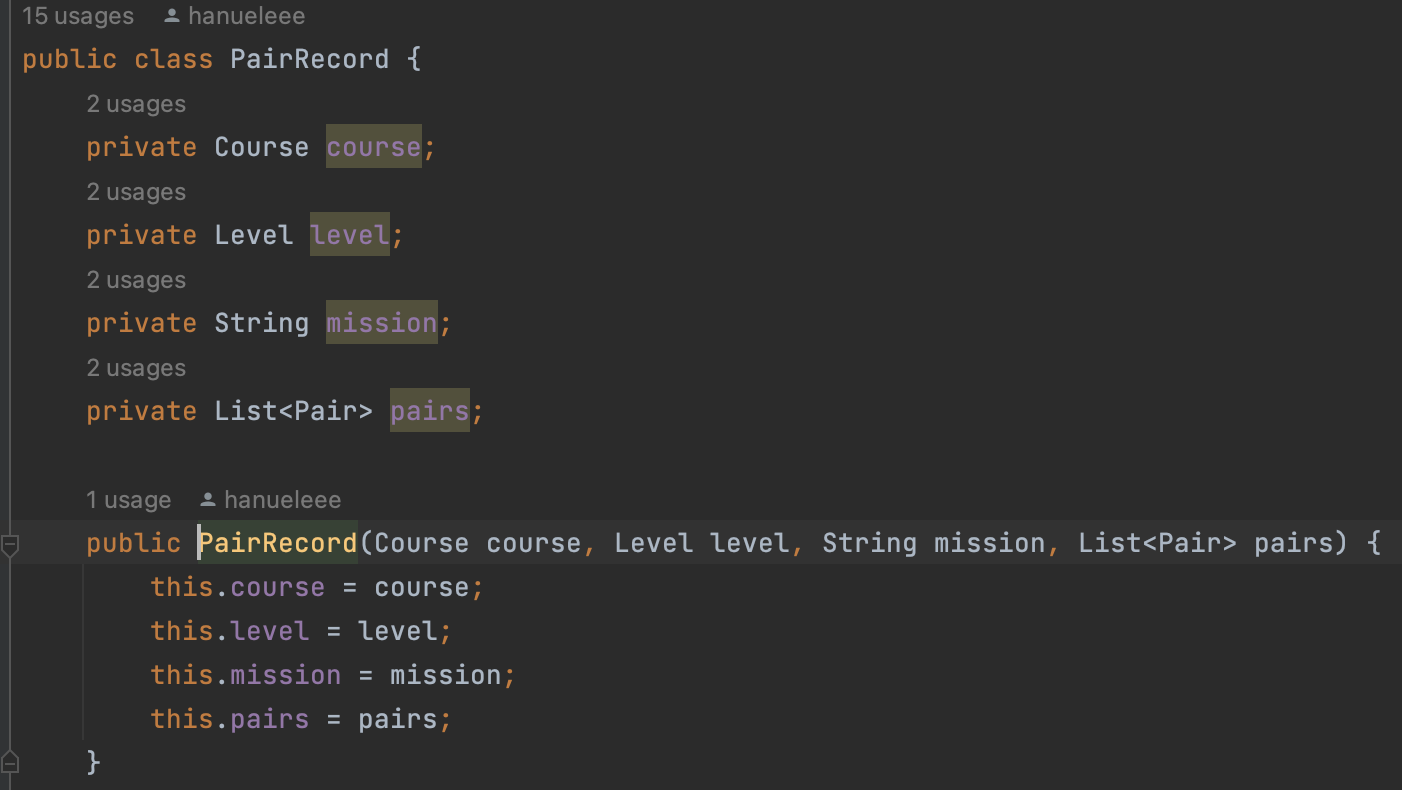Click the highlighted pairs field name
Viewport: 1402px width, 790px height.
point(430,411)
